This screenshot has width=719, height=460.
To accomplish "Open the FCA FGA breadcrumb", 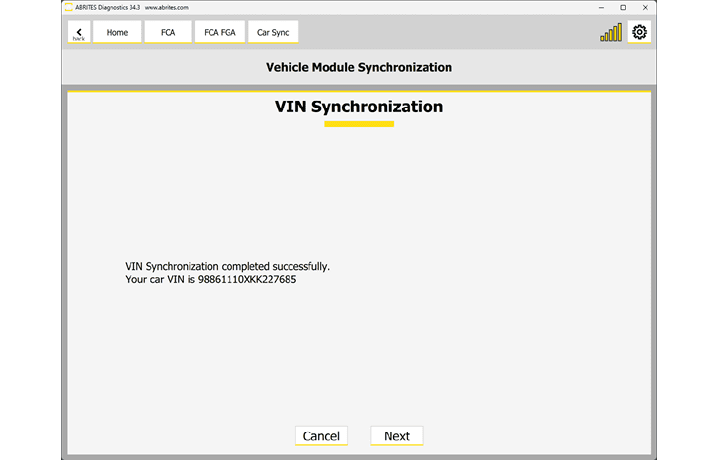I will (219, 33).
